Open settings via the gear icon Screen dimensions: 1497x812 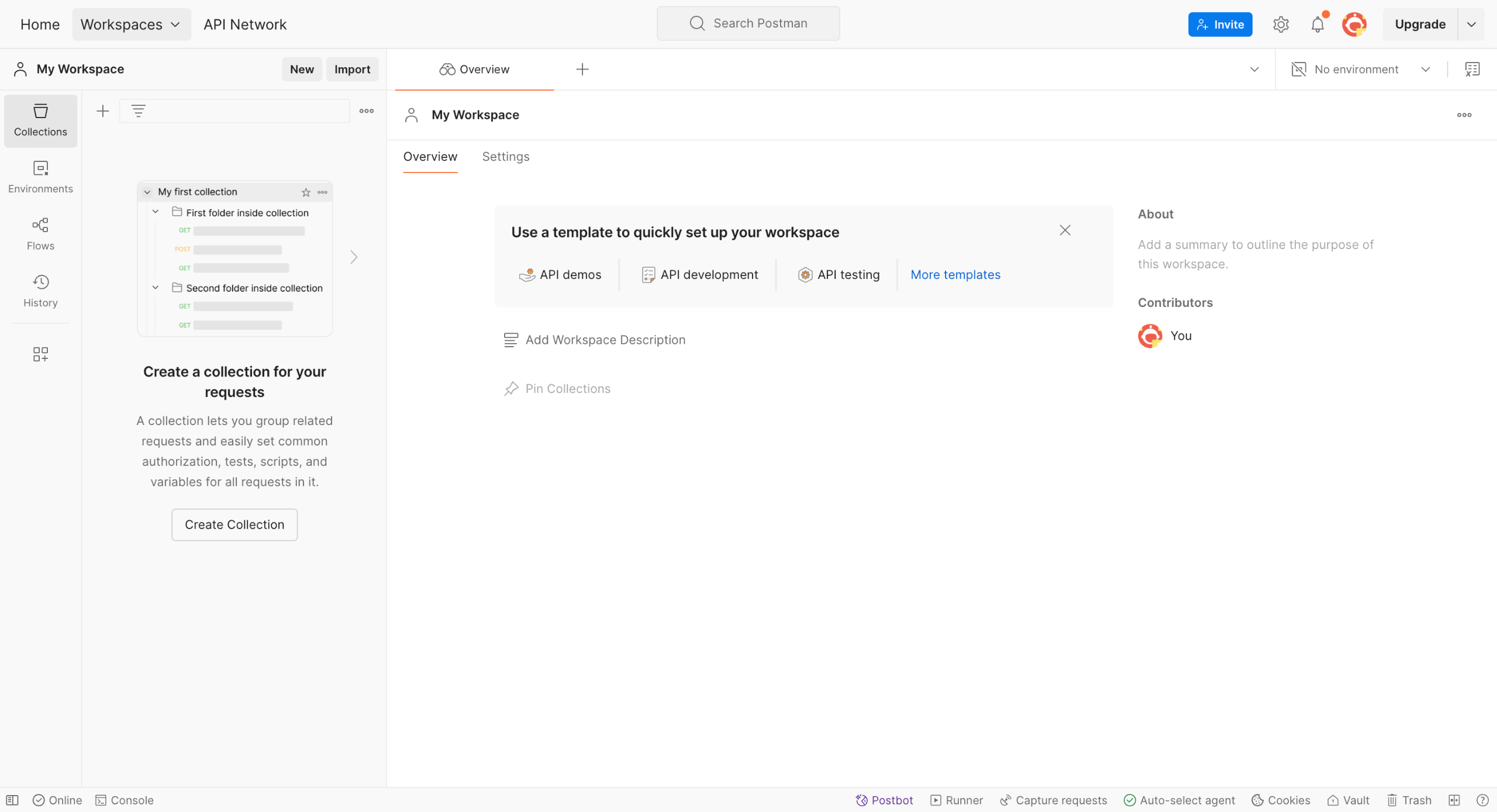pyautogui.click(x=1281, y=25)
